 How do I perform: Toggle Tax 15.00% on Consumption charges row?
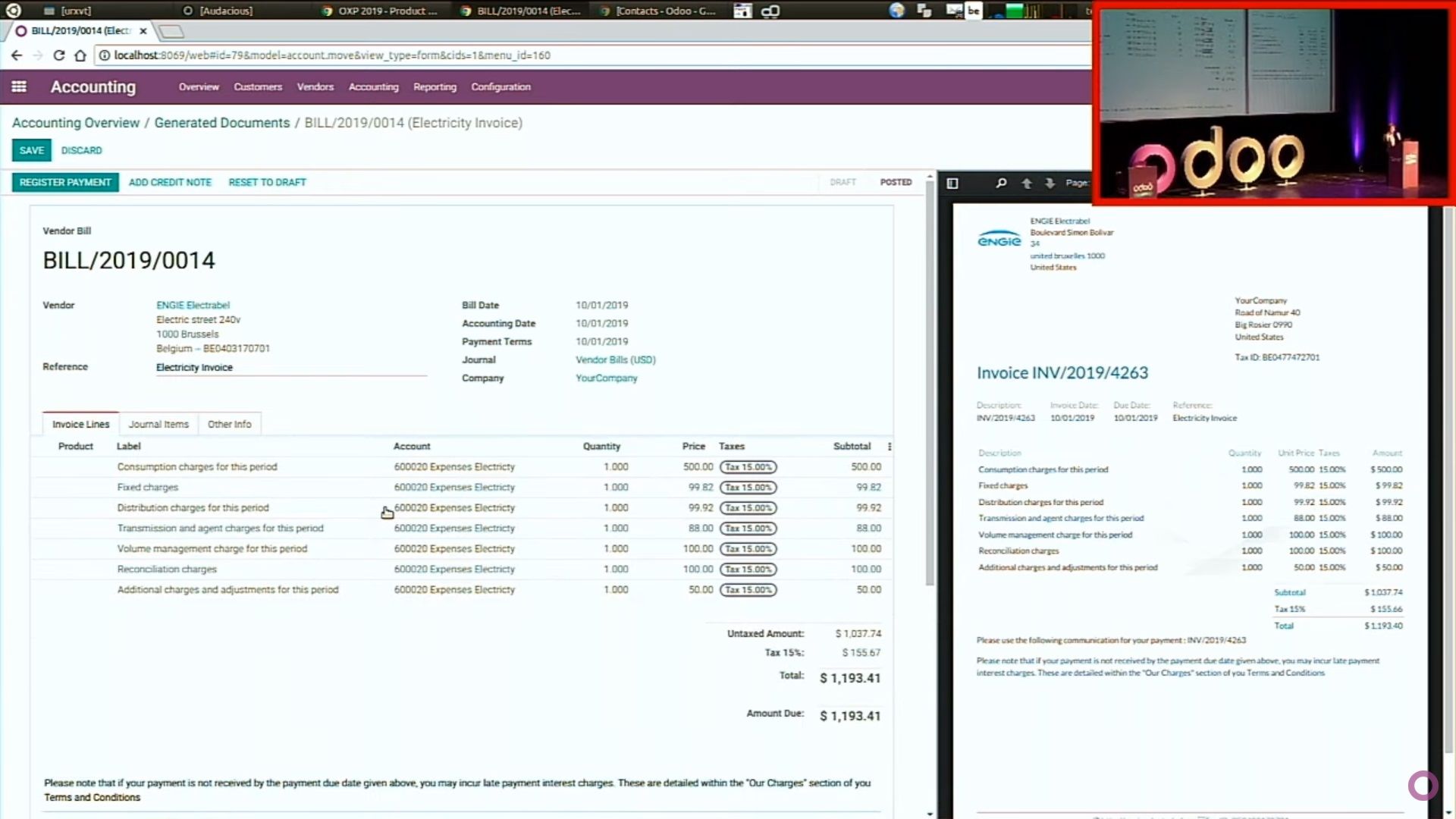(x=747, y=466)
